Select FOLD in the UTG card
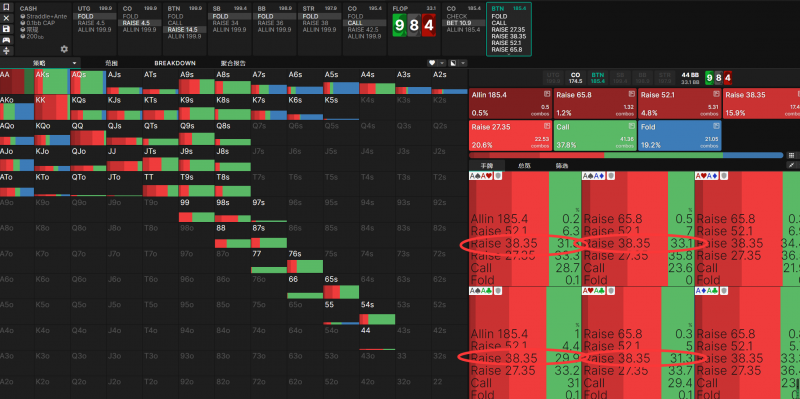 [95, 16]
